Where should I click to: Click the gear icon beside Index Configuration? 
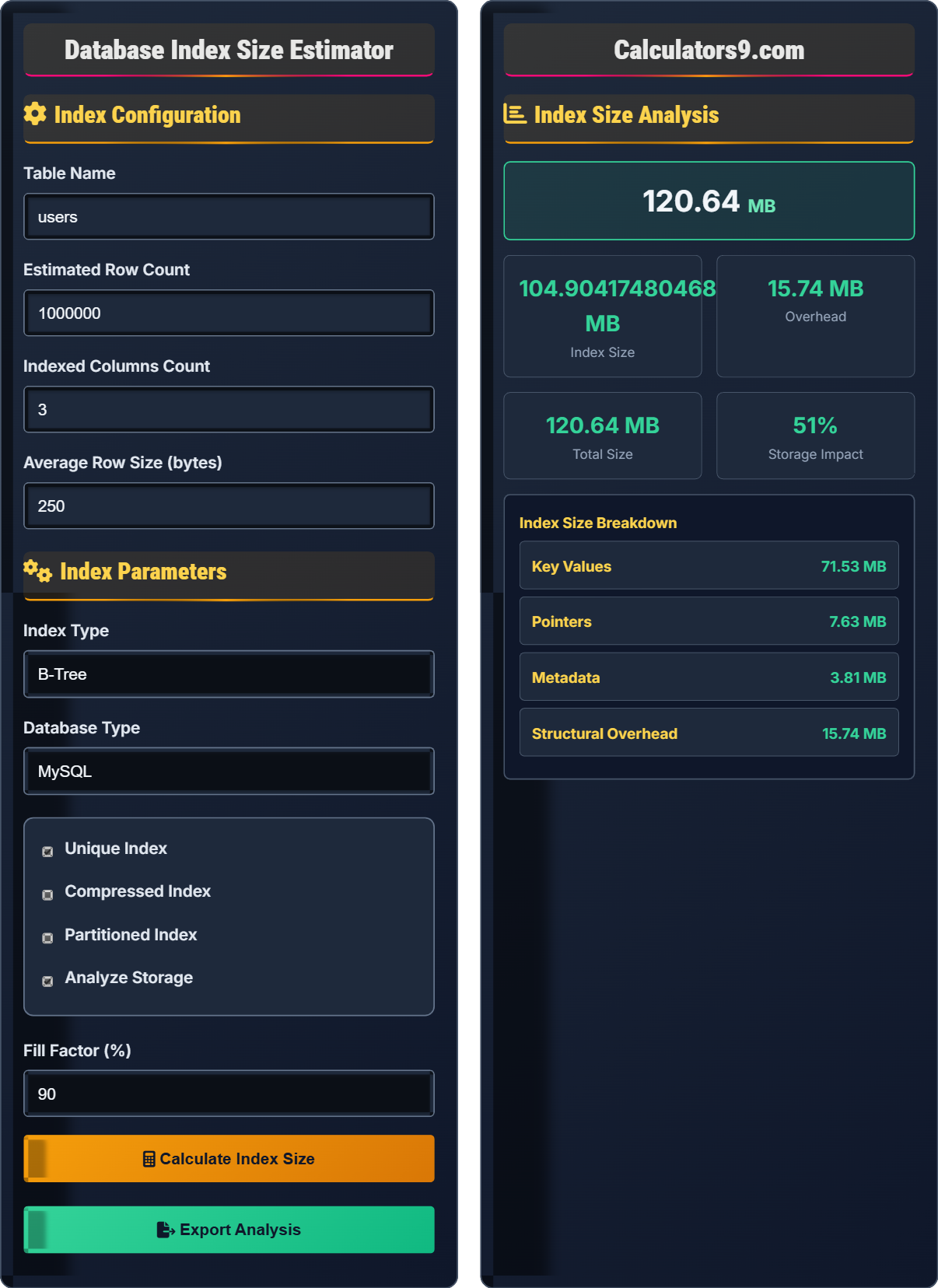pyautogui.click(x=35, y=114)
